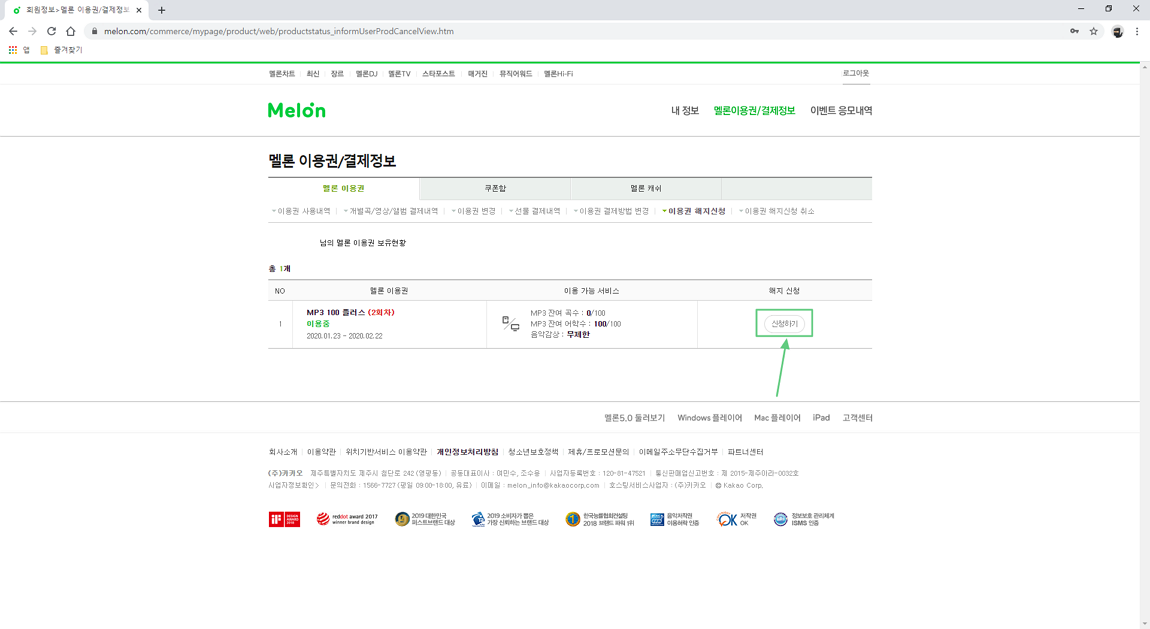Open the 이용약관 footer link

(321, 452)
